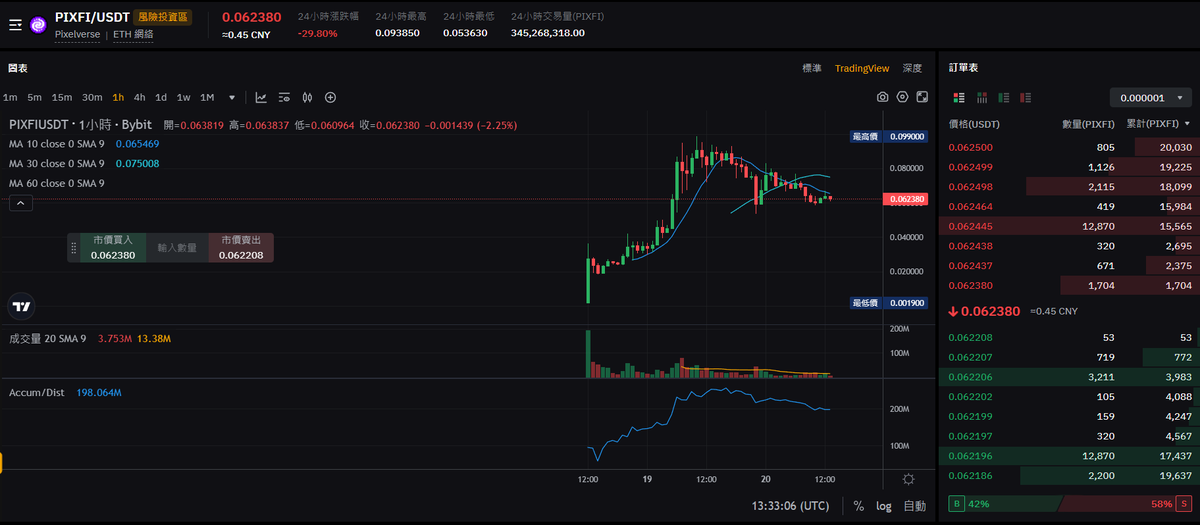This screenshot has width=1200, height=525.
Task: Open more timeframes dropdown arrow
Action: 232,97
